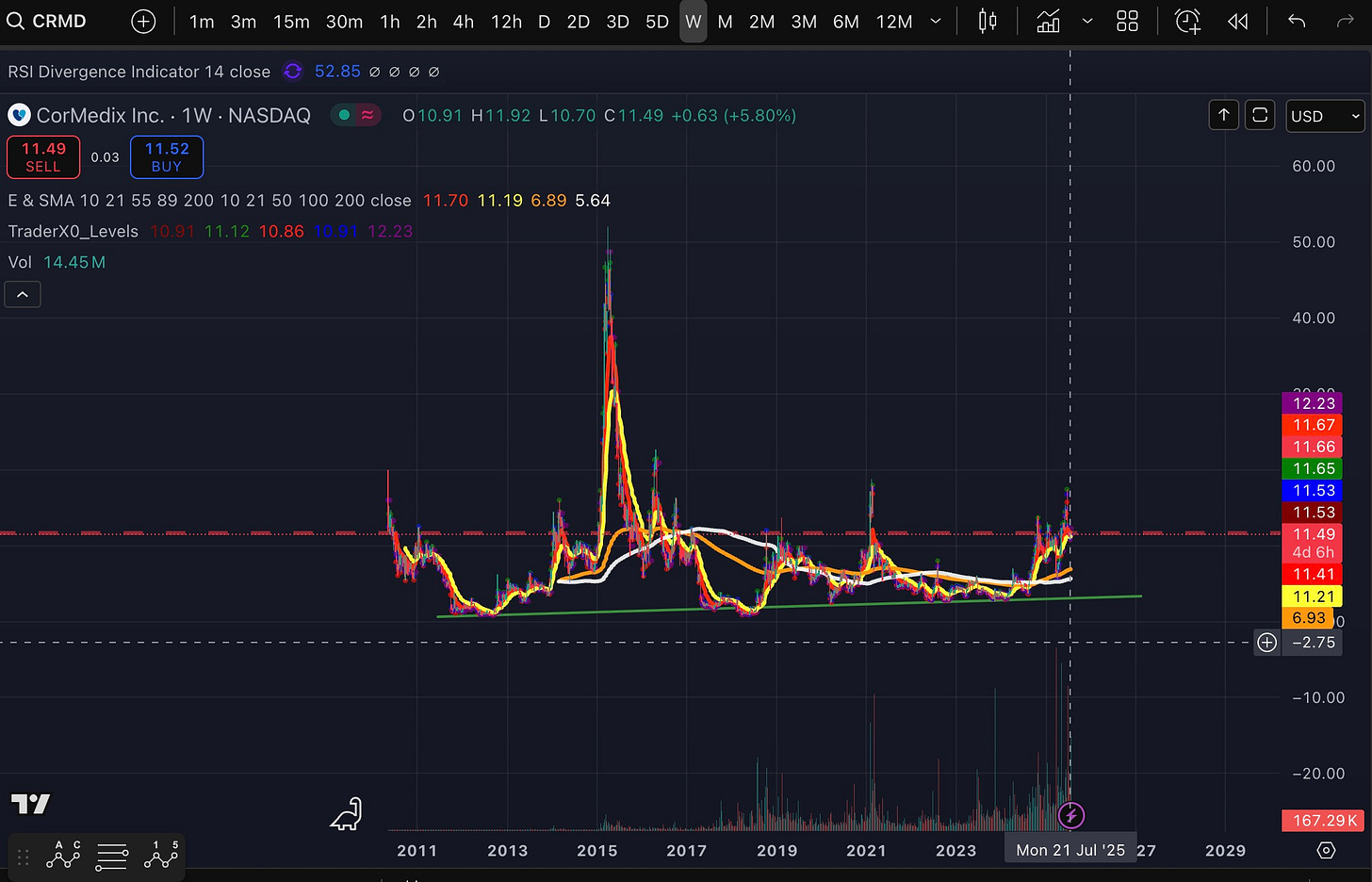Screen dimensions: 1372x882
Task: Create an alert with clock-plus icon
Action: (x=1188, y=21)
